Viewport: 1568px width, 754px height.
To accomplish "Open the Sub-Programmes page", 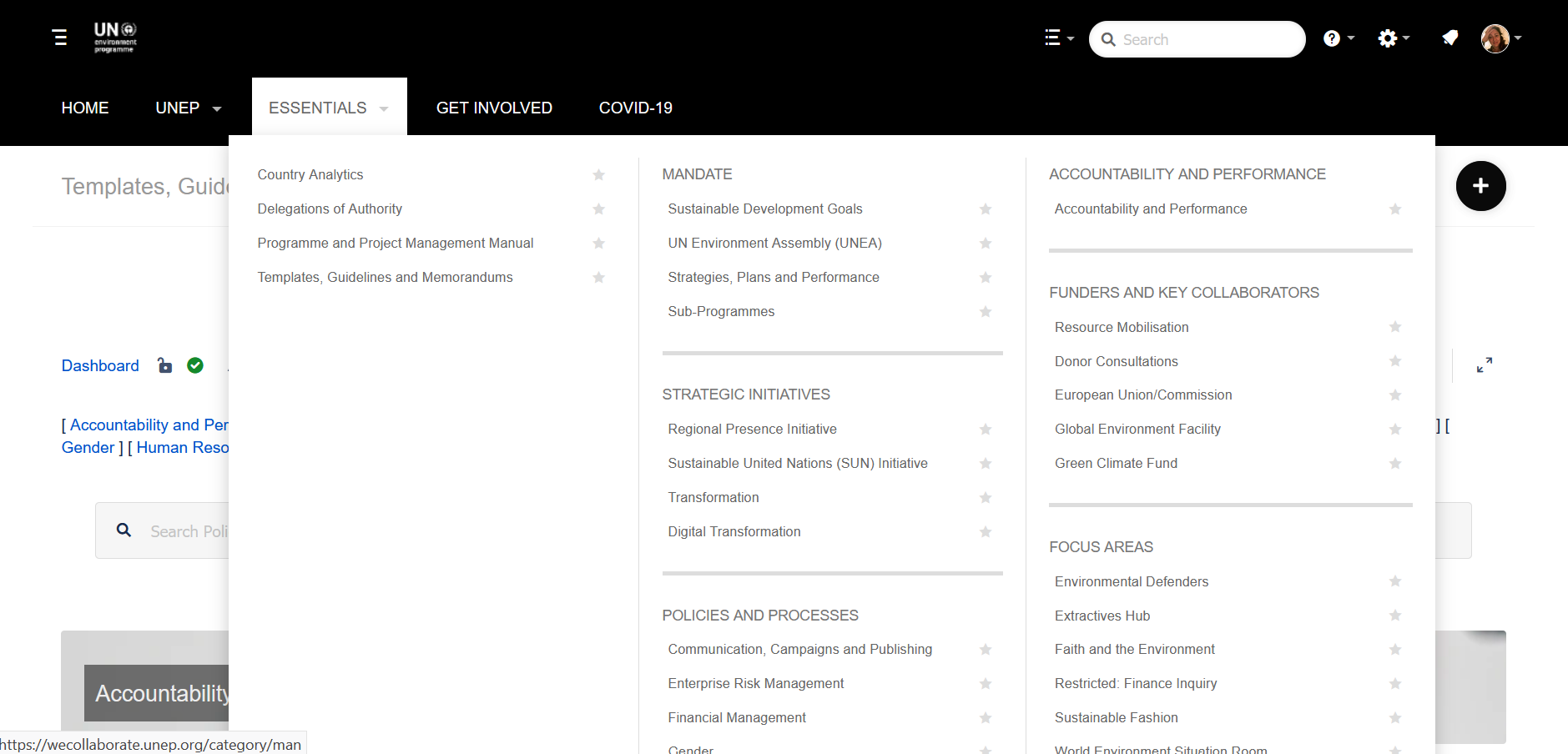I will click(721, 311).
